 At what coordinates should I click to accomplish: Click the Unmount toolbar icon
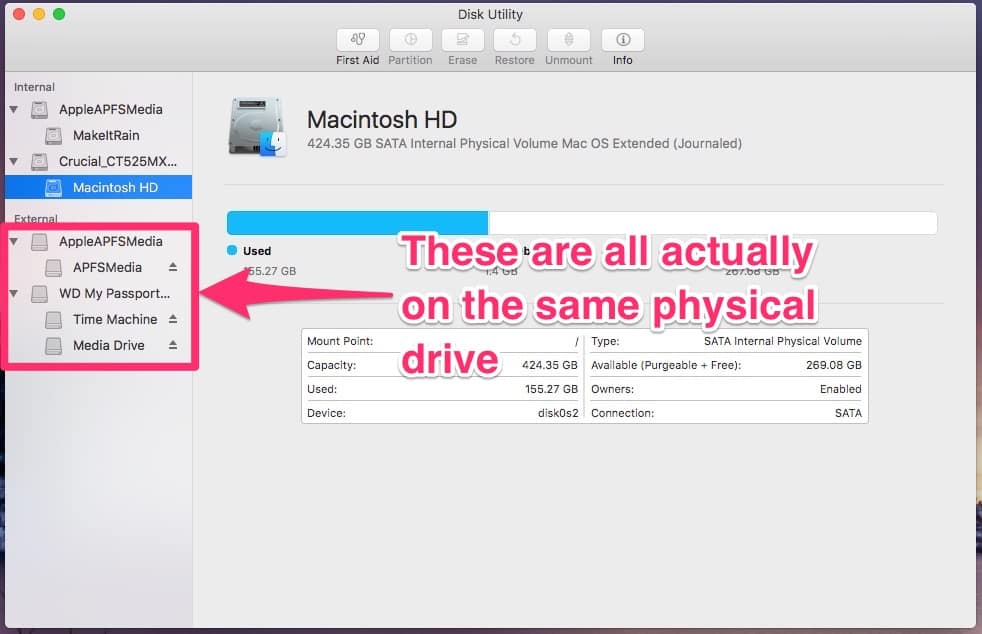[x=569, y=40]
